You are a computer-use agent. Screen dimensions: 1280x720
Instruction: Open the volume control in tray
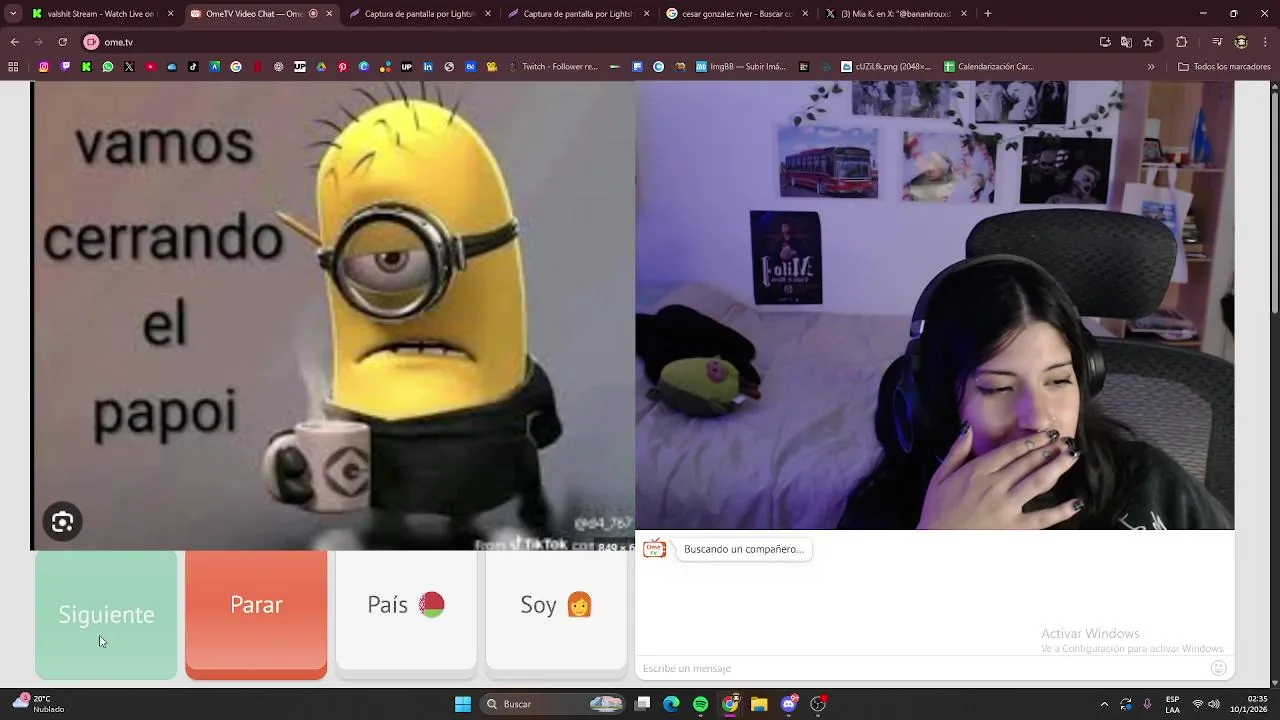pyautogui.click(x=1214, y=704)
